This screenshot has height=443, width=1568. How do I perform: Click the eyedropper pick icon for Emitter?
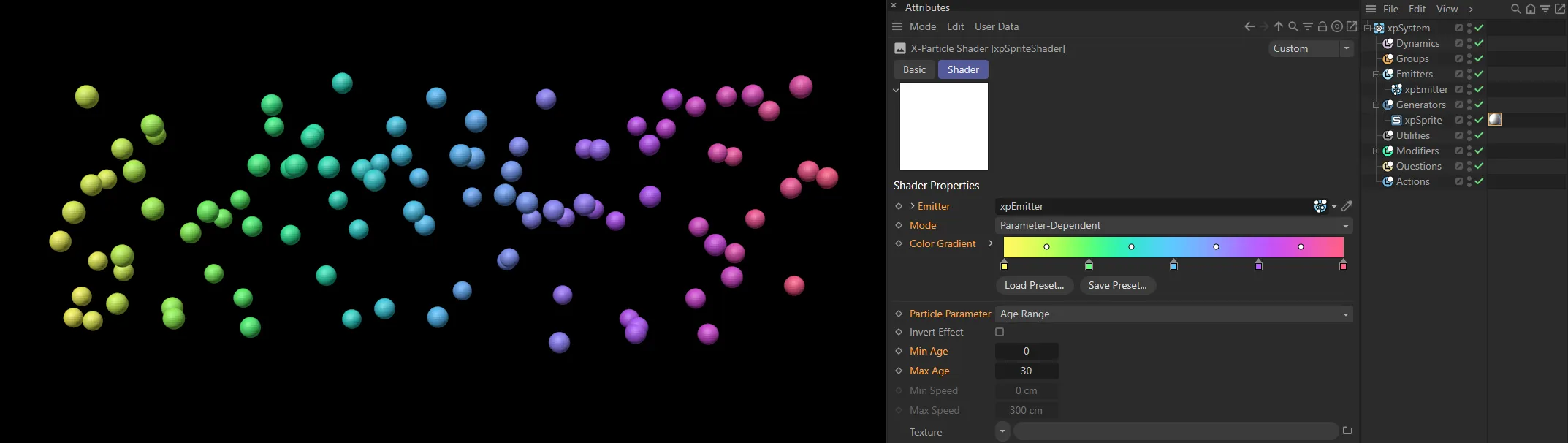[1347, 206]
